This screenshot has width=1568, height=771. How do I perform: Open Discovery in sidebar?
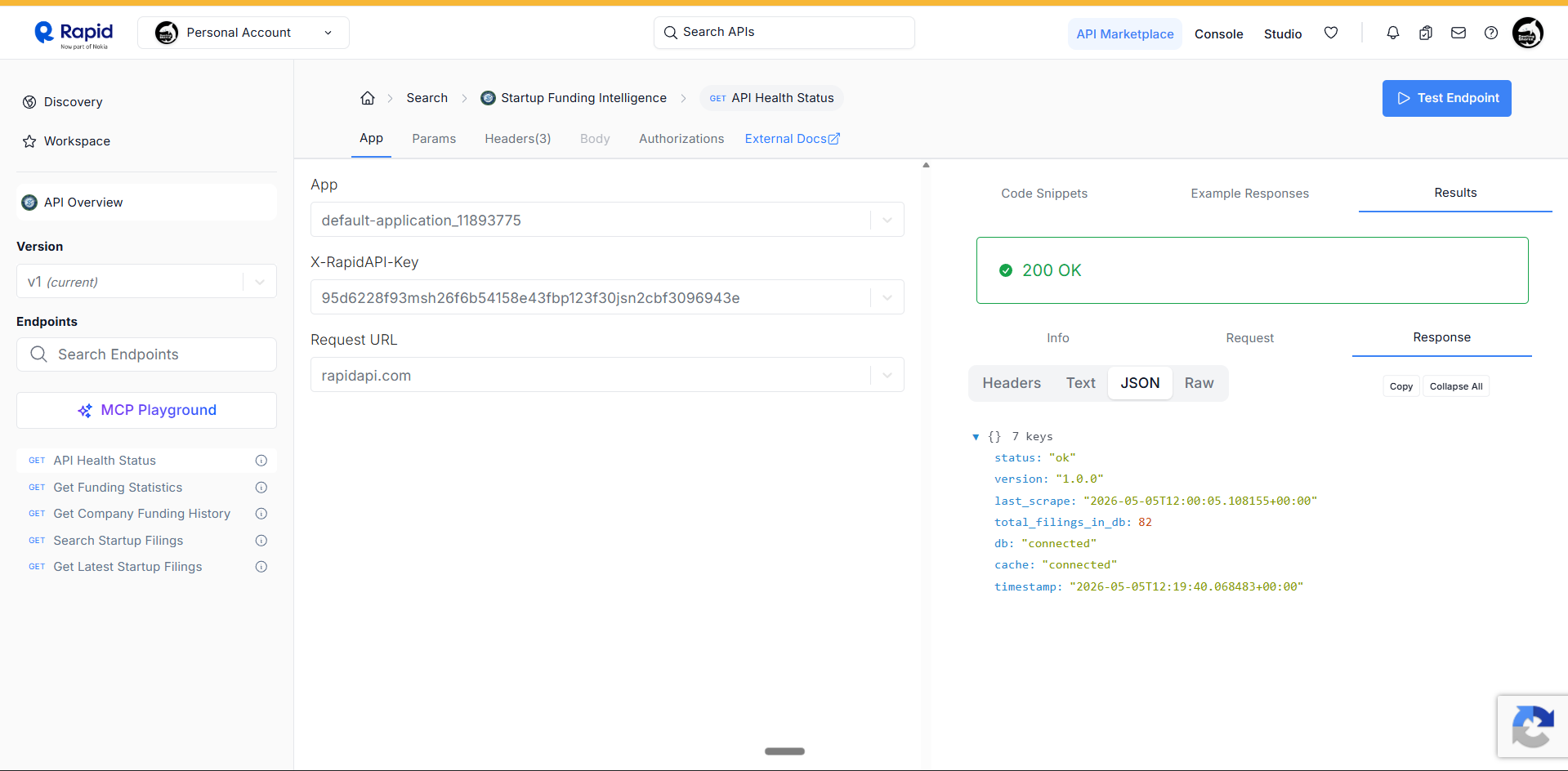pyautogui.click(x=63, y=102)
